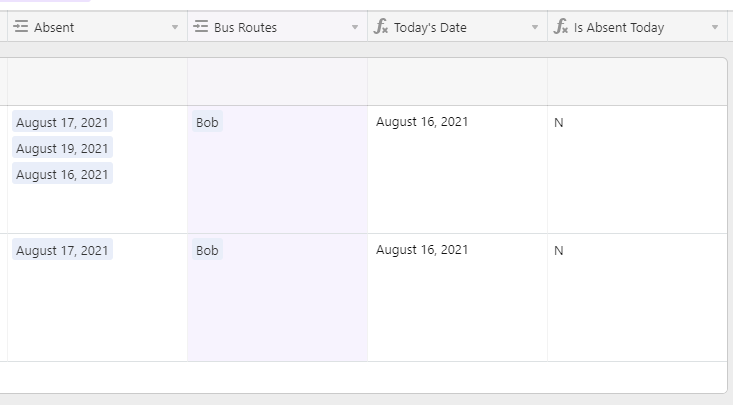Open the Bob bus route in second row
The height and width of the screenshot is (405, 733).
click(x=207, y=250)
